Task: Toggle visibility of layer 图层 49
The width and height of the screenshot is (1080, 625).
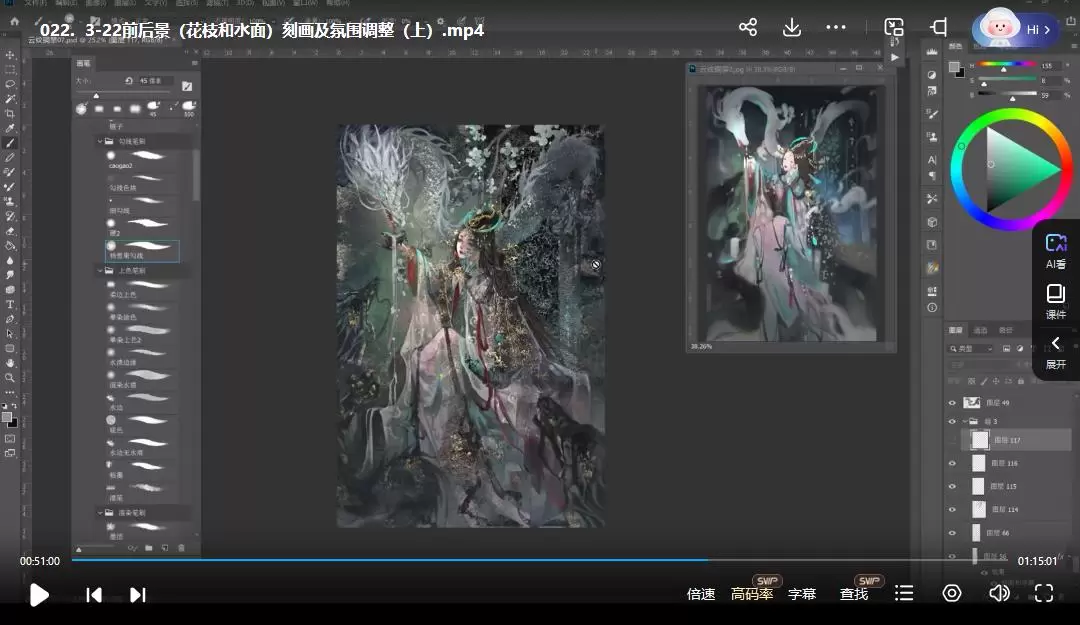Action: (952, 403)
